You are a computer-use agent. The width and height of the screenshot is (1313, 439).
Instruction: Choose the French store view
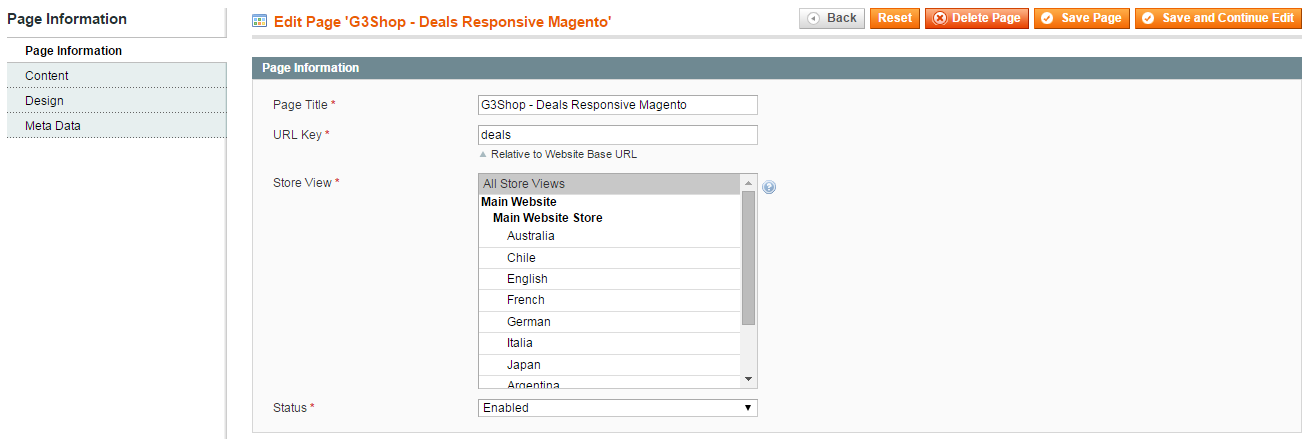pyautogui.click(x=610, y=300)
